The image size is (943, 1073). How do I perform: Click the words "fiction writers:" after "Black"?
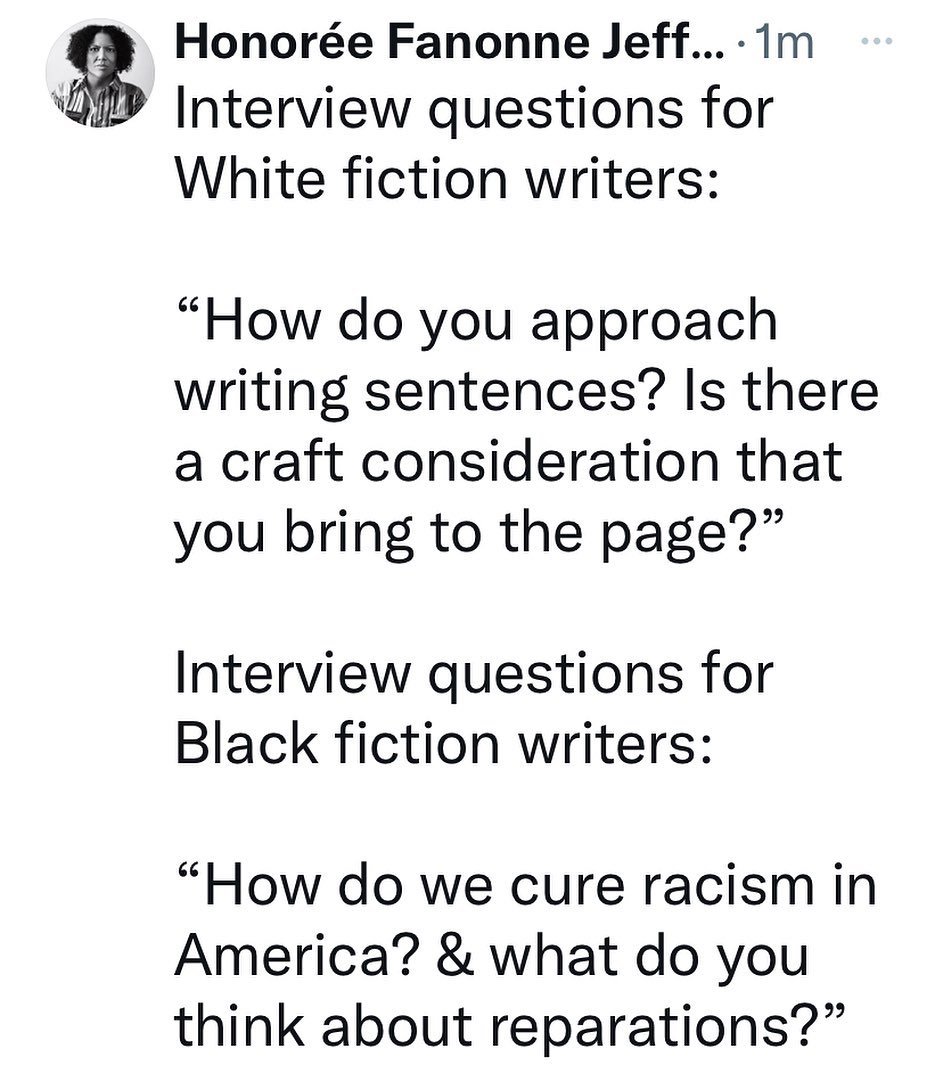coord(523,745)
